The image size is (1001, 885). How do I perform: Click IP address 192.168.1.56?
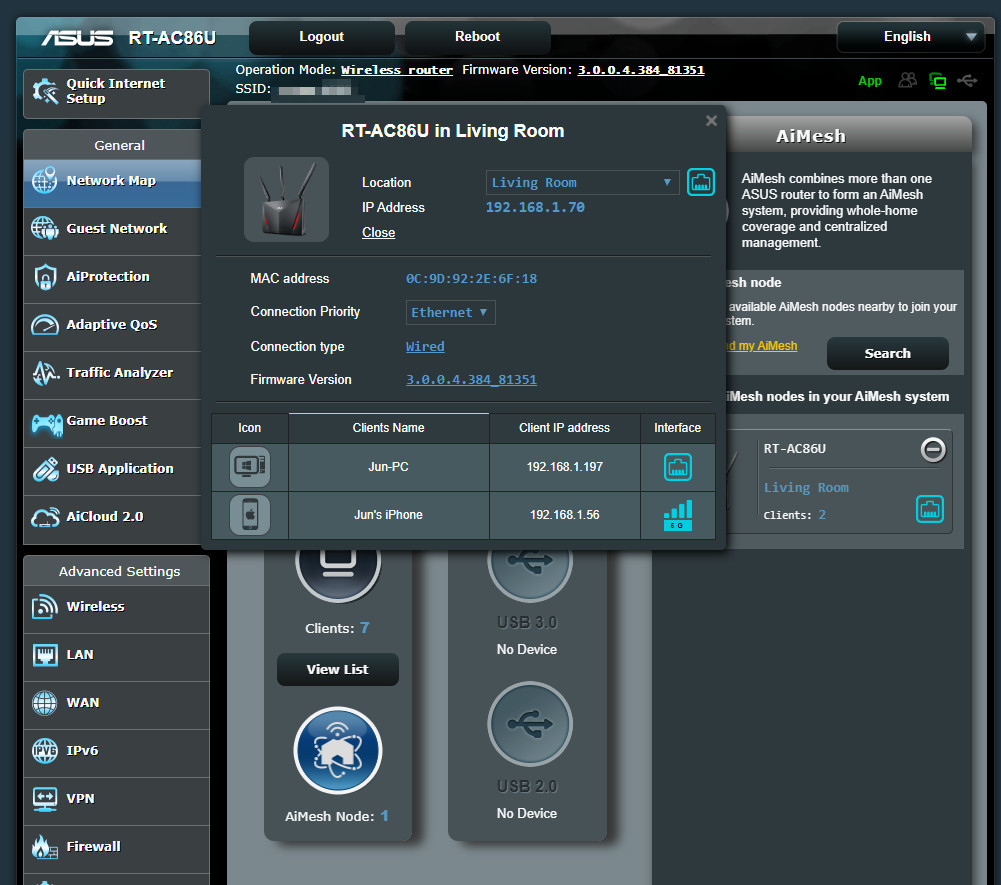tap(564, 515)
